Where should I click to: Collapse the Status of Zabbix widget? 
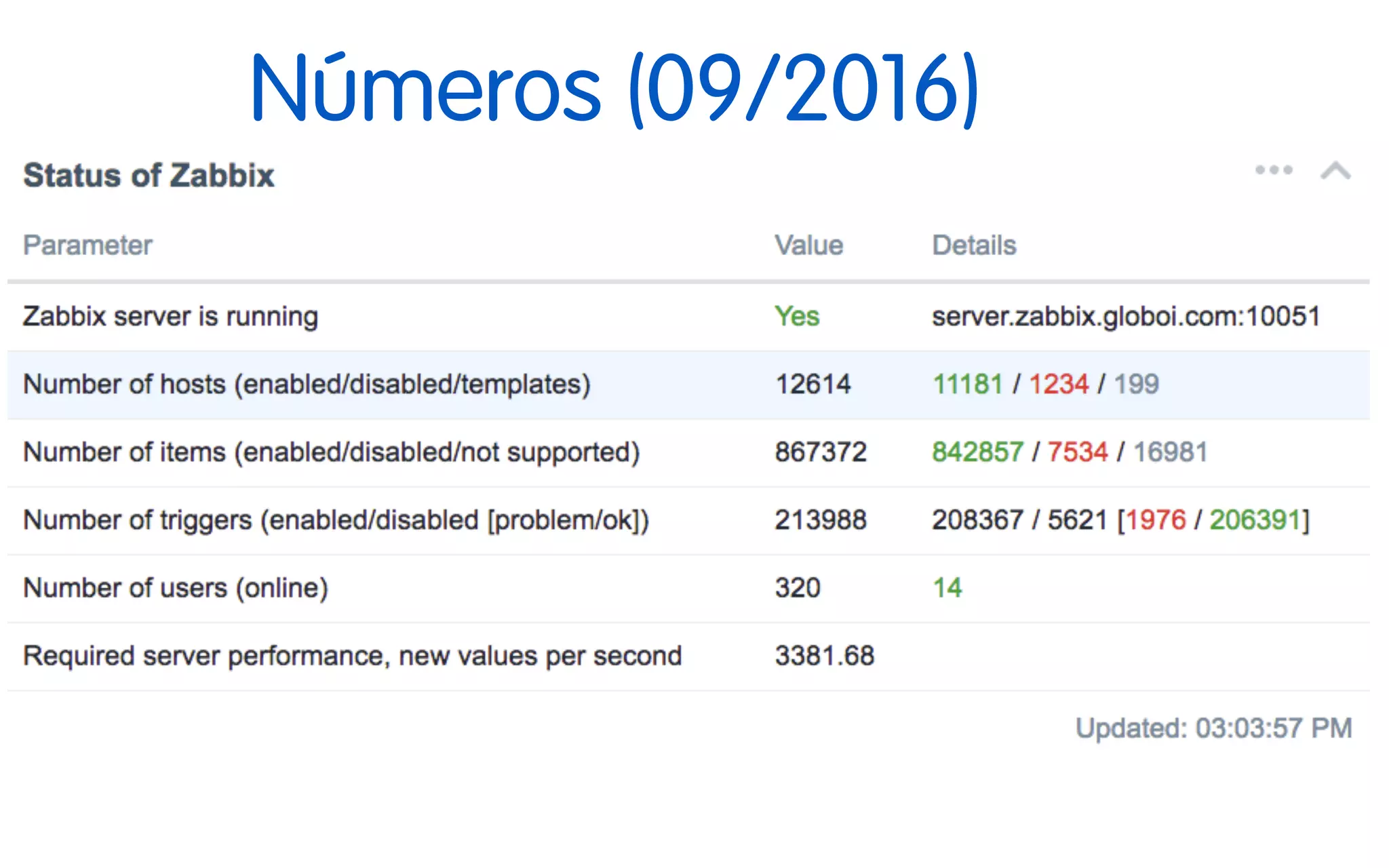[1335, 171]
